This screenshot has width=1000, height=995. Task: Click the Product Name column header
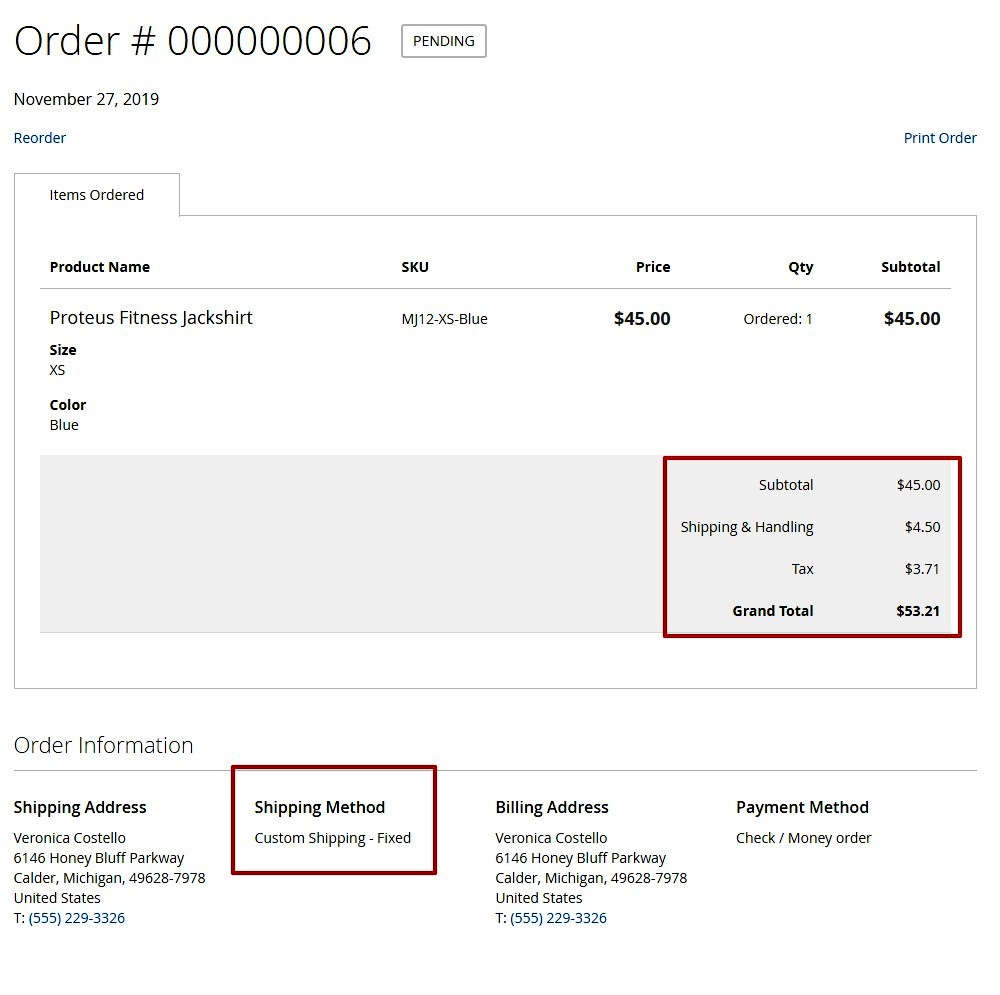pyautogui.click(x=100, y=267)
